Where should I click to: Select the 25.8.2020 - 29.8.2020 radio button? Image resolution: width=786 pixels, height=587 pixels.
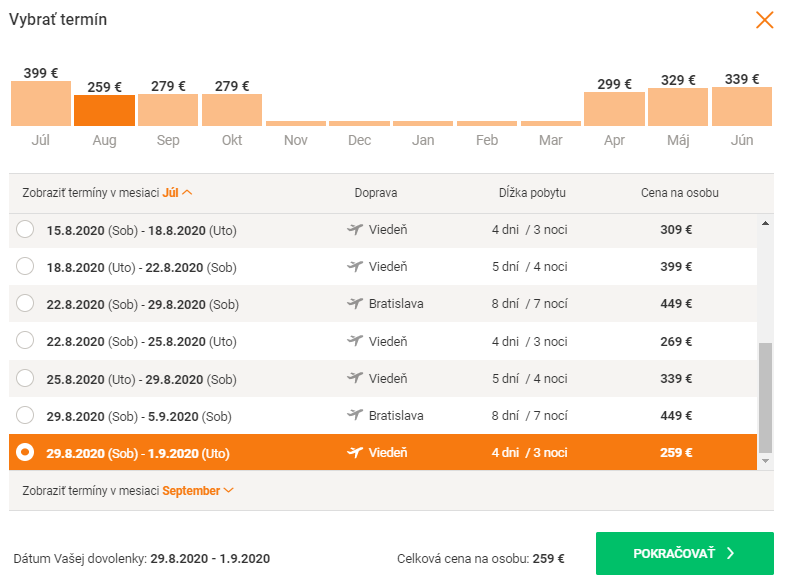(x=25, y=378)
